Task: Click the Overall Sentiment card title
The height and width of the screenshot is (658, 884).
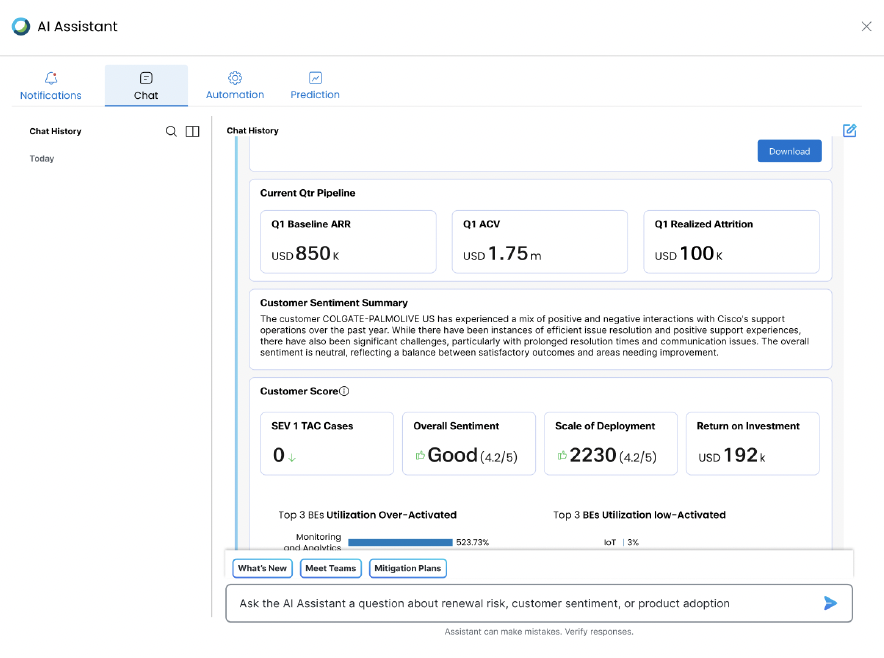Action: (456, 426)
